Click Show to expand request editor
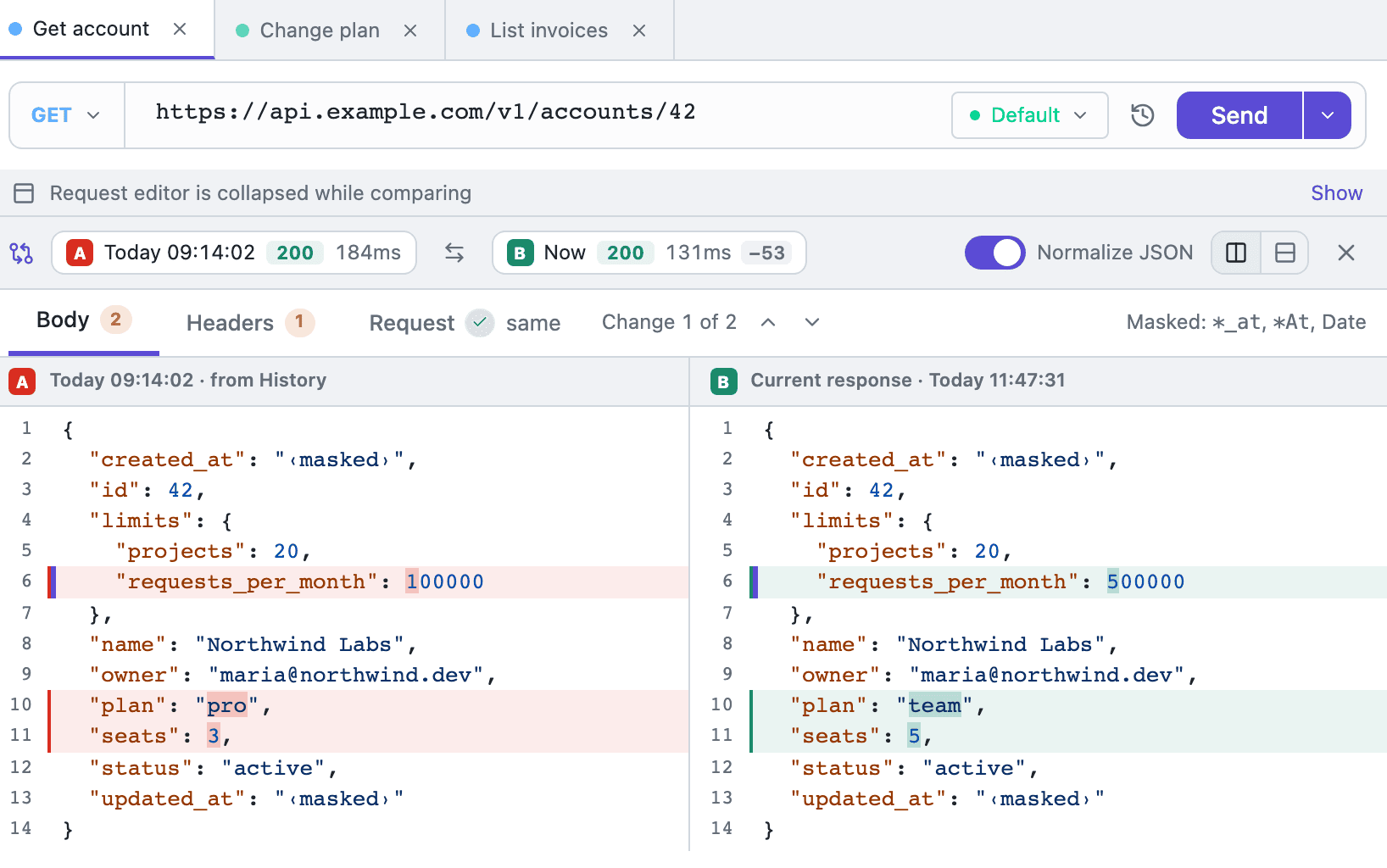 pos(1336,193)
